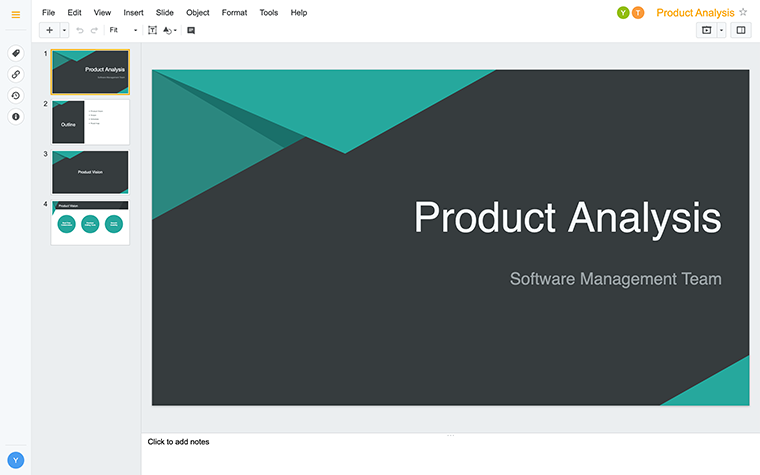Viewport: 760px width, 475px height.
Task: Expand the present options dropdown arrow
Action: 721,31
